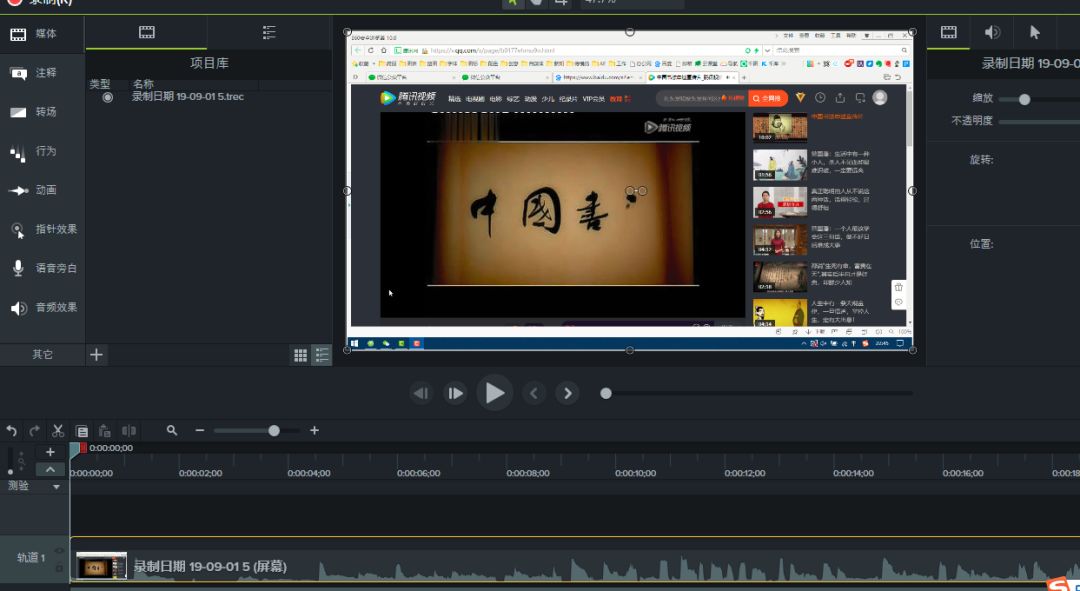
Task: Cut selection with the scissors icon
Action: coord(58,431)
